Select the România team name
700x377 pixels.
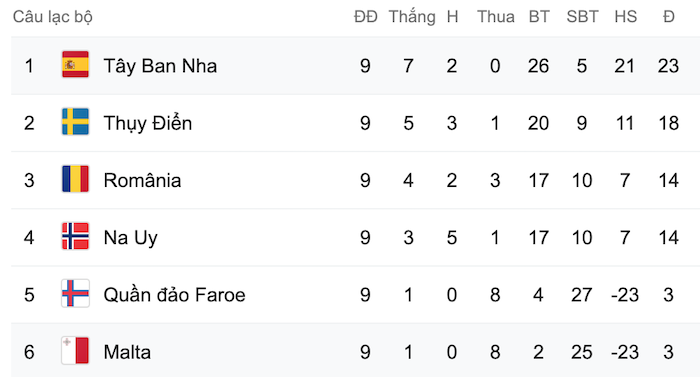[142, 180]
